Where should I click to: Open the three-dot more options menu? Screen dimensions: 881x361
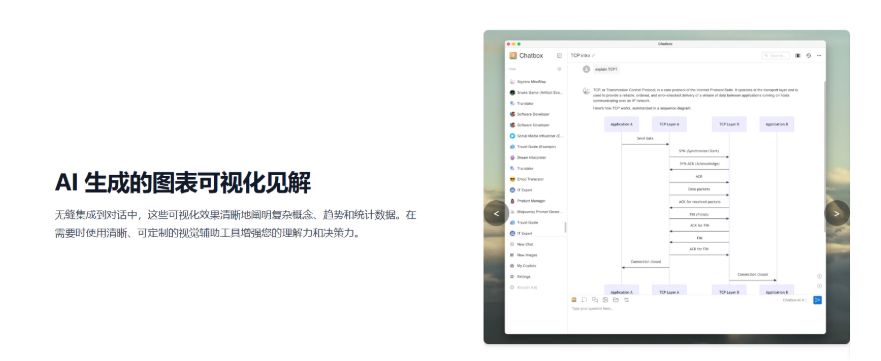pyautogui.click(x=819, y=56)
